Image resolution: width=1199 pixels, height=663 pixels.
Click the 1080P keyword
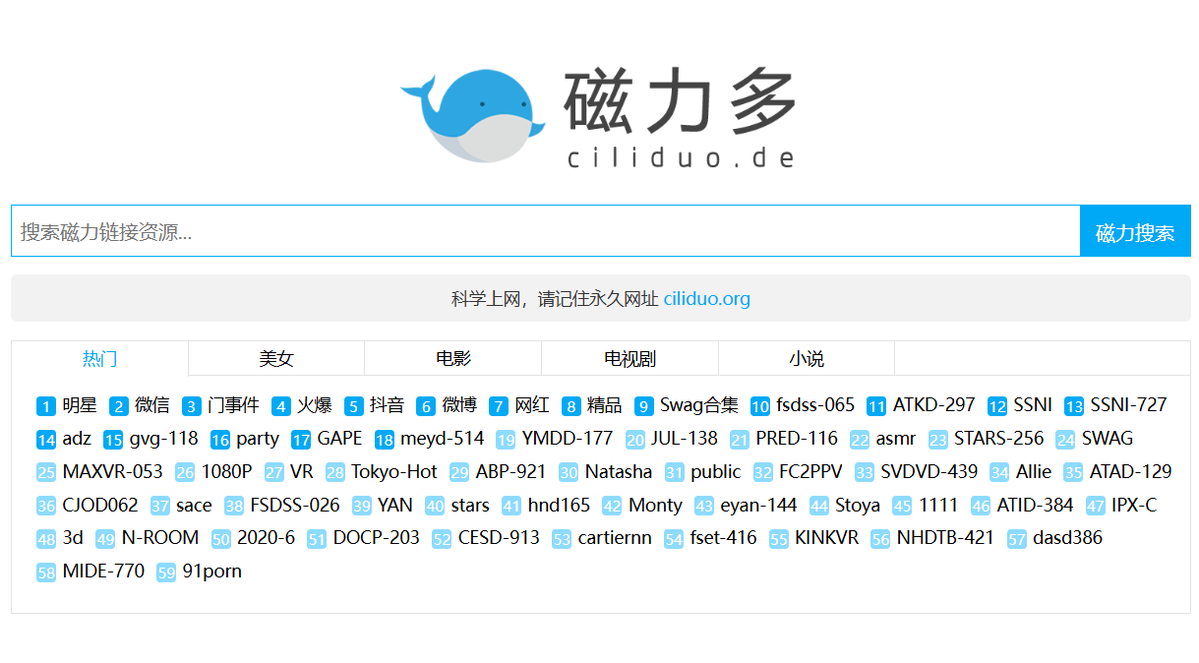[x=226, y=472]
